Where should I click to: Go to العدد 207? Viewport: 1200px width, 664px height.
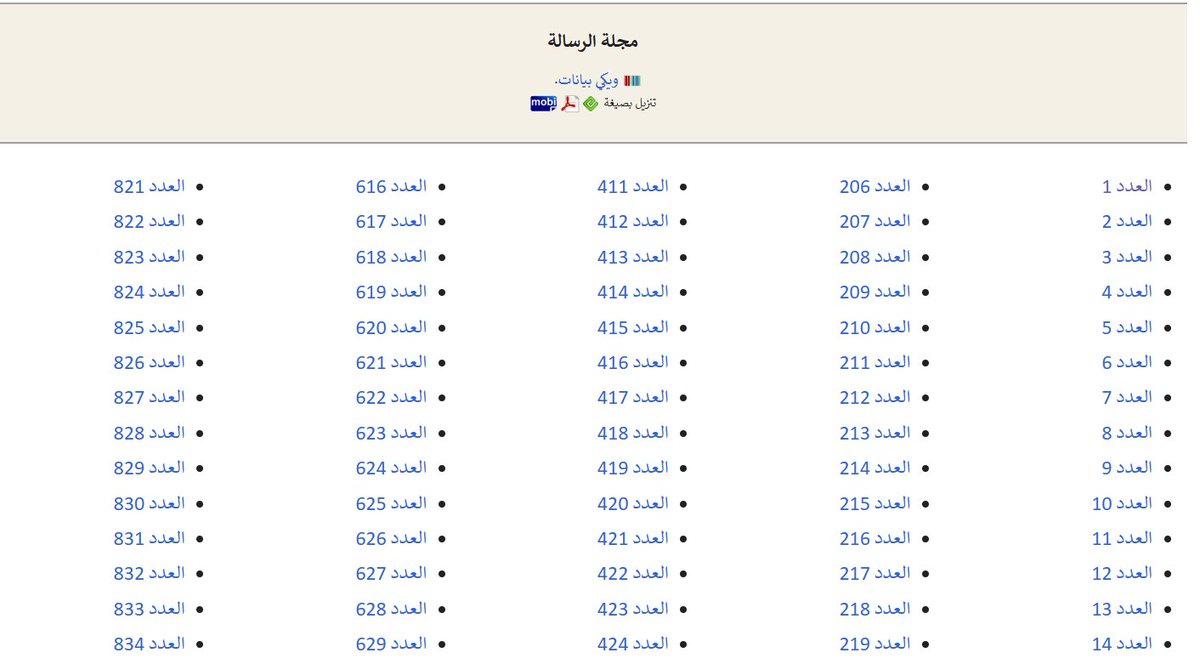(875, 221)
